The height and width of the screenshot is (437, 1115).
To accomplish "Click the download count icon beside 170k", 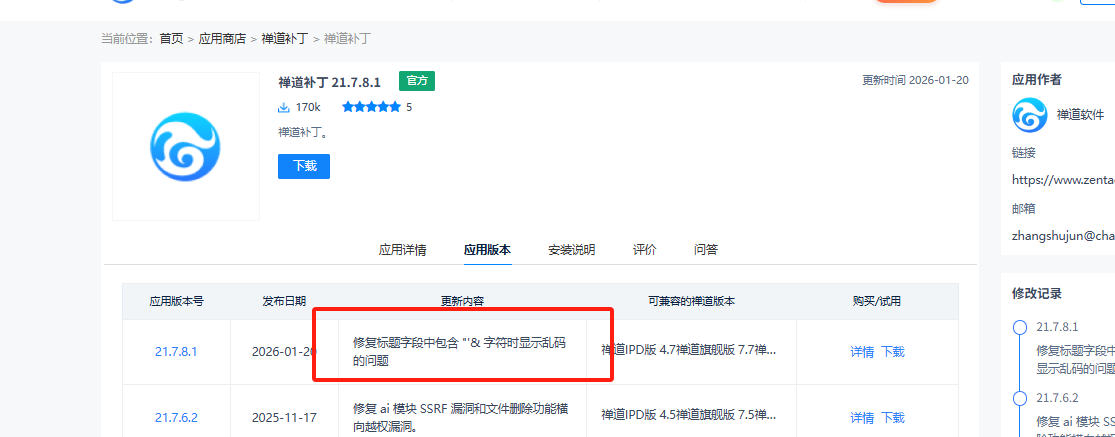I will tap(284, 107).
